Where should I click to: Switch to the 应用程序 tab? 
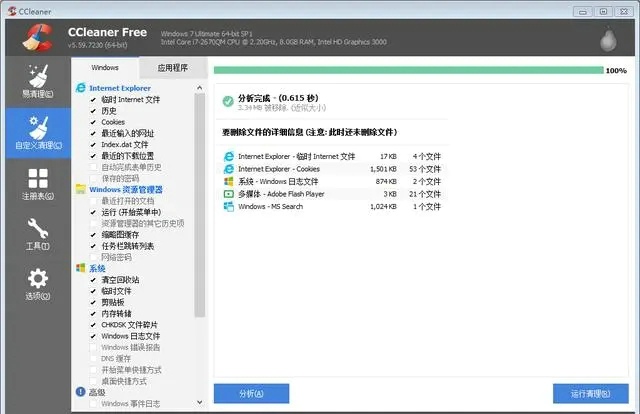[173, 68]
